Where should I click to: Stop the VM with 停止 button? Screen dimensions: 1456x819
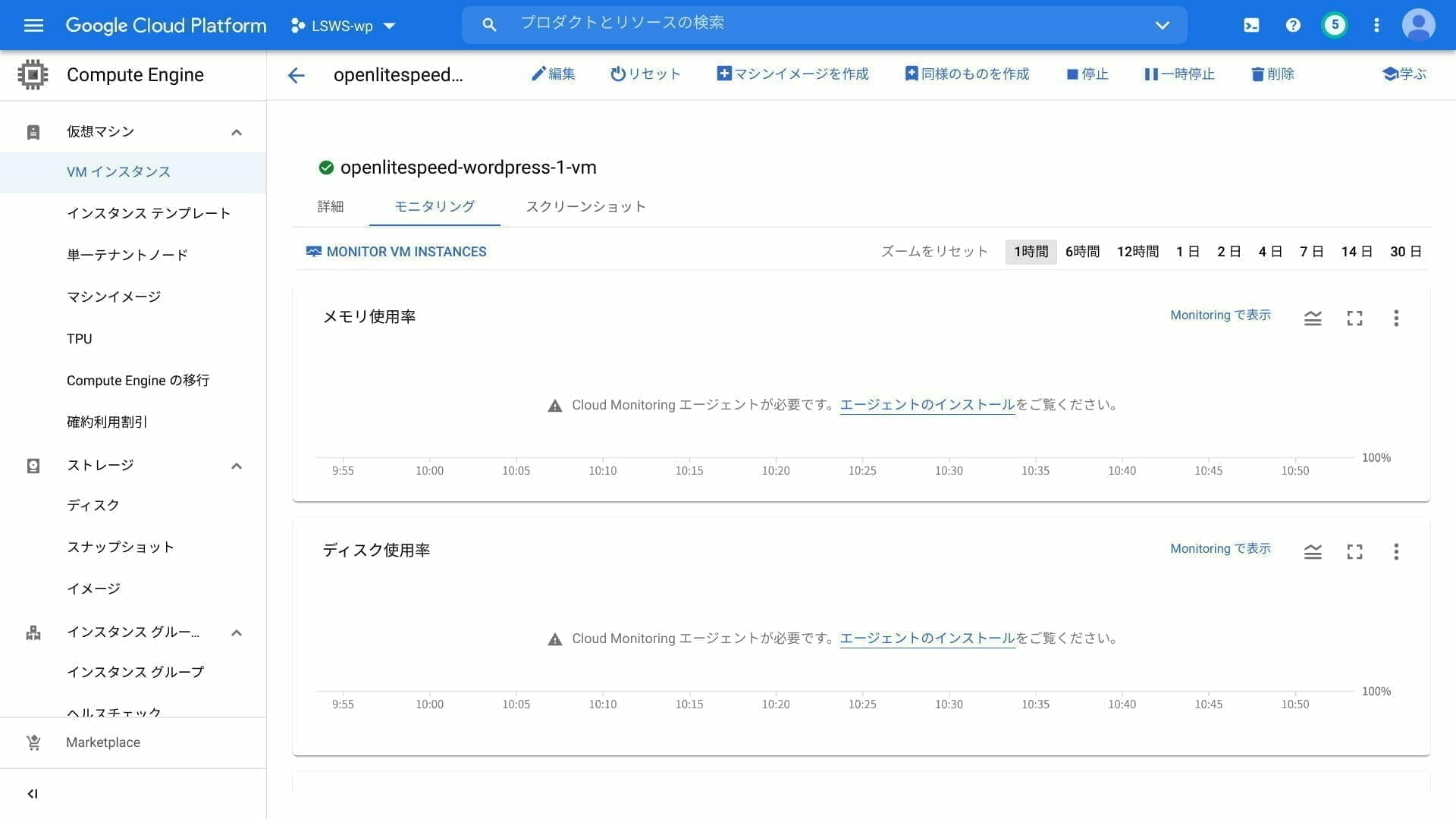(1087, 74)
